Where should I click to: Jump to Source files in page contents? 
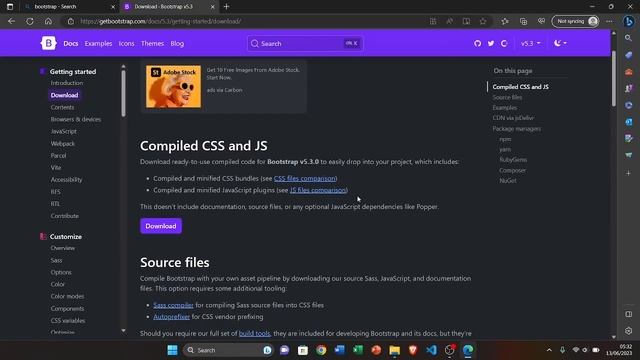click(507, 97)
